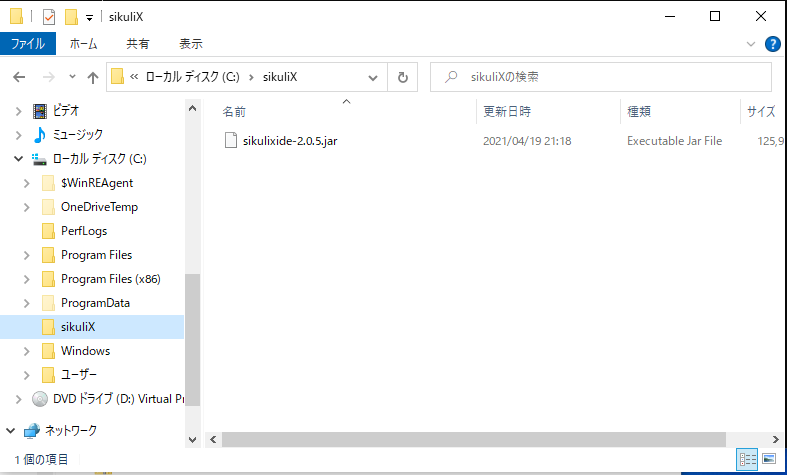This screenshot has height=475, width=787.
Task: Click the horizontal scrollbar in file list
Action: click(x=470, y=439)
